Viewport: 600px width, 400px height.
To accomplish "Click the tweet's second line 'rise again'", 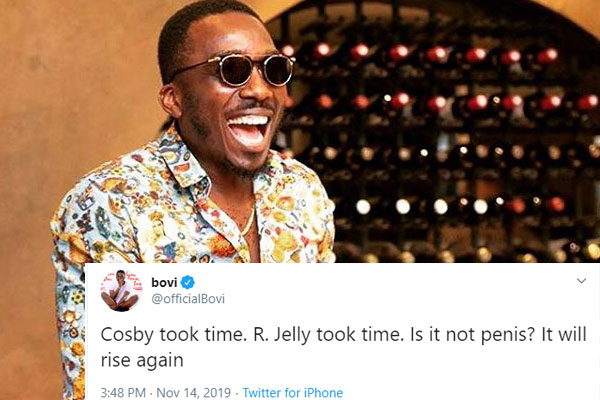I will (x=142, y=361).
